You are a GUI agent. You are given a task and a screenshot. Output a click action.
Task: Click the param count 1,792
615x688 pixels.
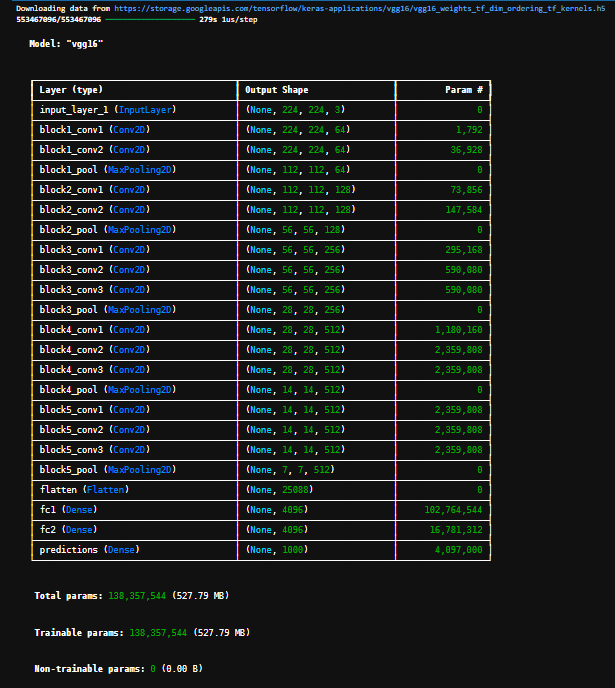[x=469, y=130]
